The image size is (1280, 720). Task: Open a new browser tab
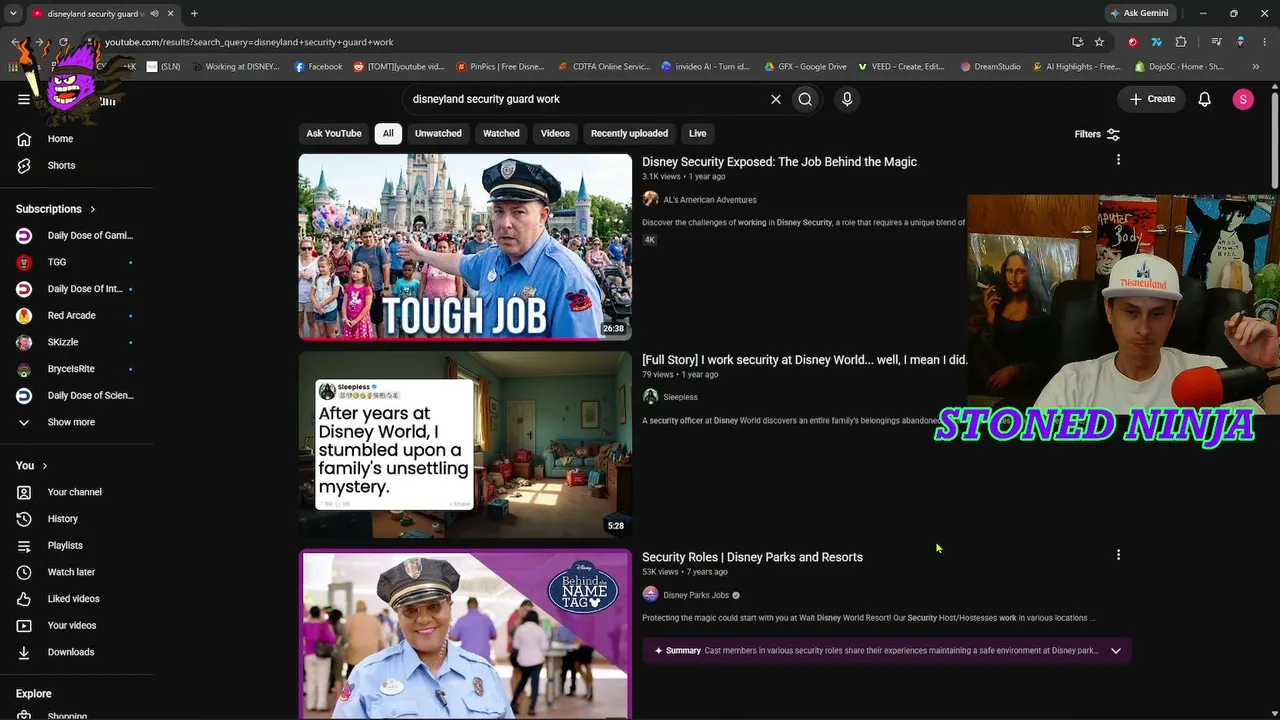[x=194, y=13]
